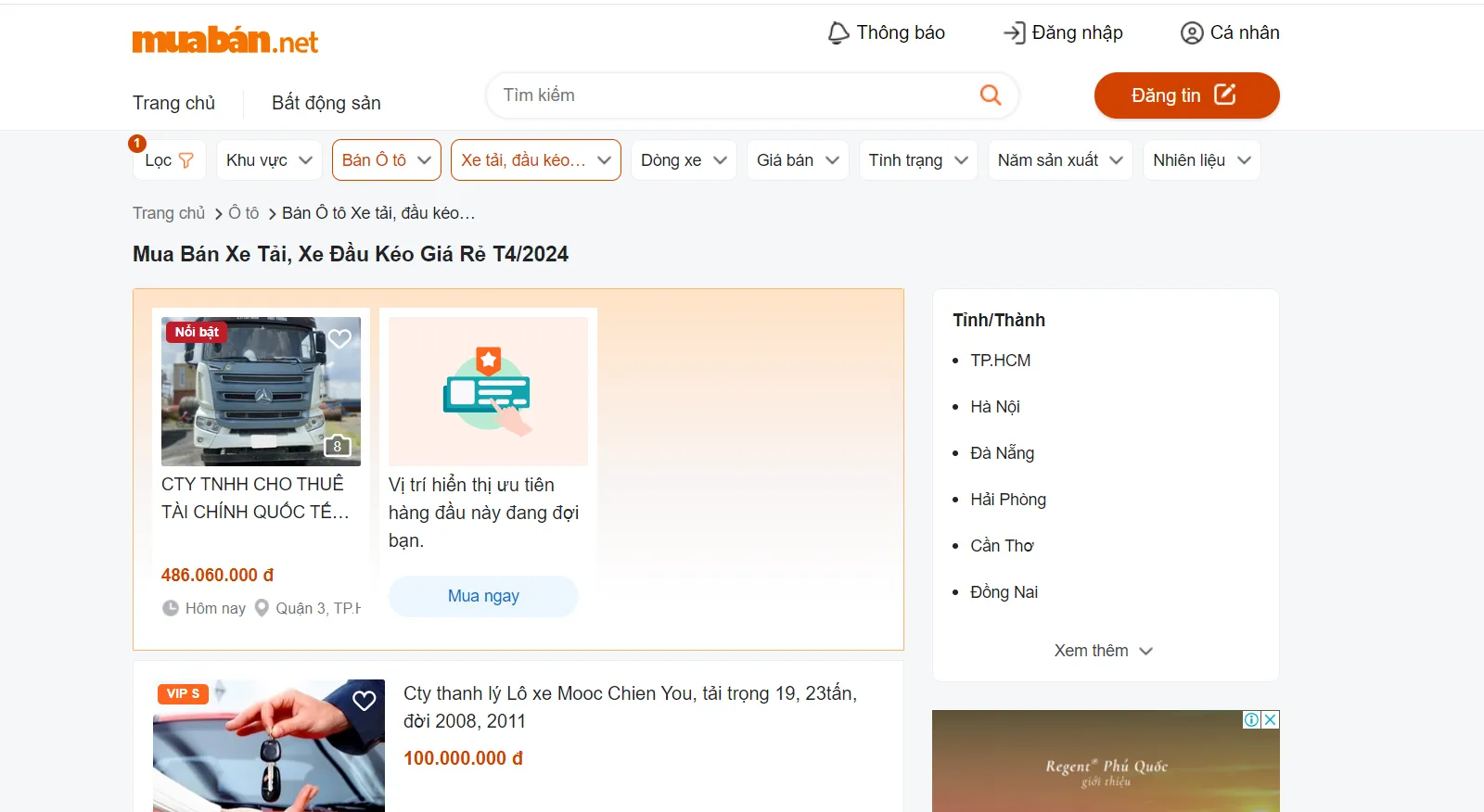1484x812 pixels.
Task: Click the ad info icon on Regent banner
Action: [1251, 719]
